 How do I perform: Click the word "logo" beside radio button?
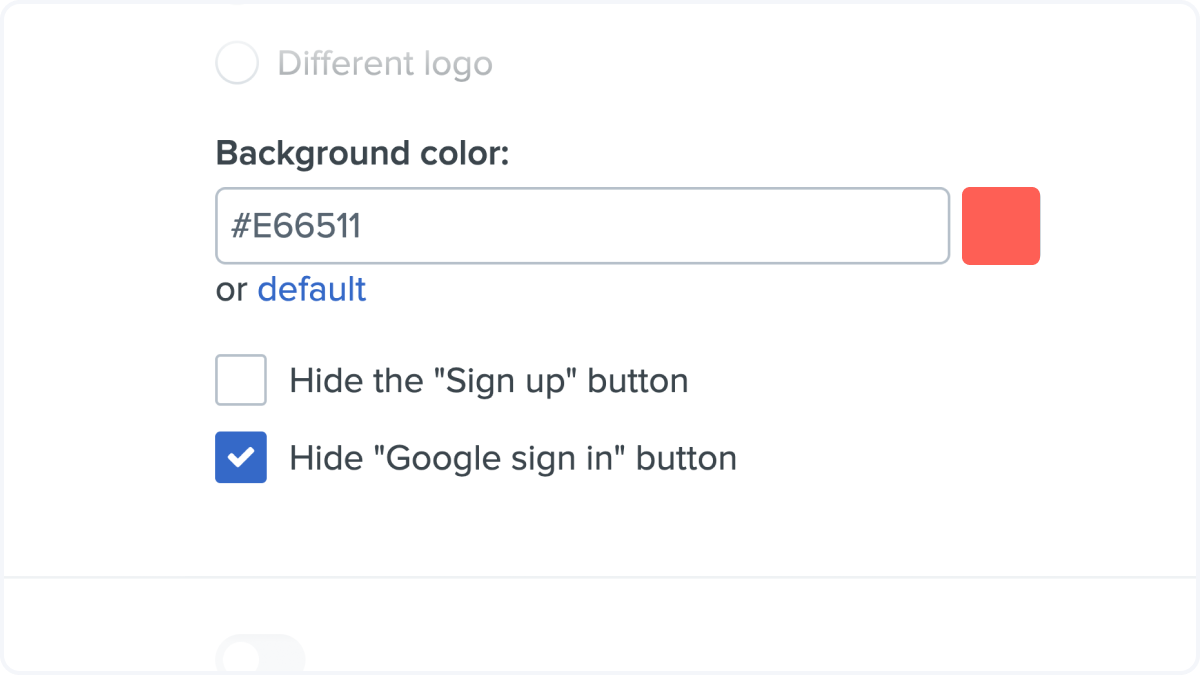(456, 64)
